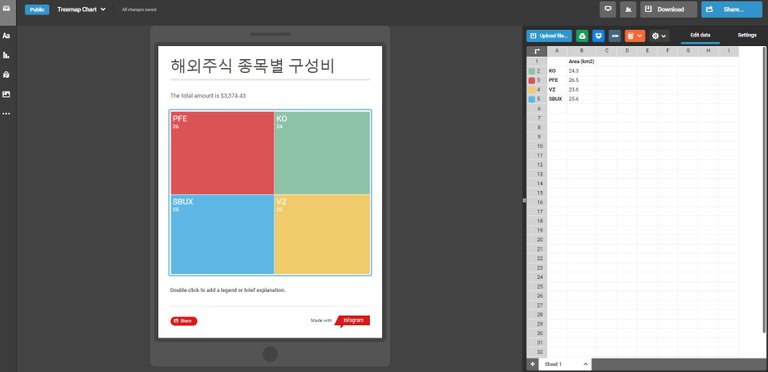Select the yellow VZ treemap block

pos(322,234)
